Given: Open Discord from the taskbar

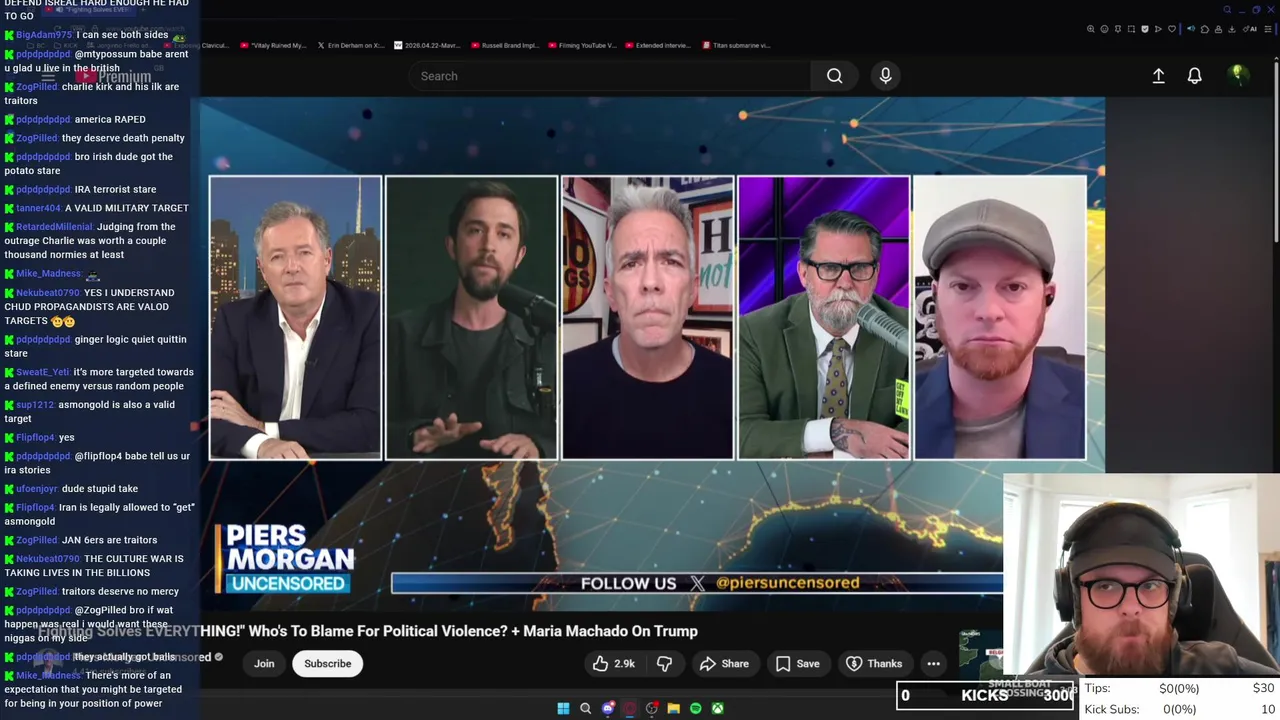Looking at the screenshot, I should [x=608, y=708].
